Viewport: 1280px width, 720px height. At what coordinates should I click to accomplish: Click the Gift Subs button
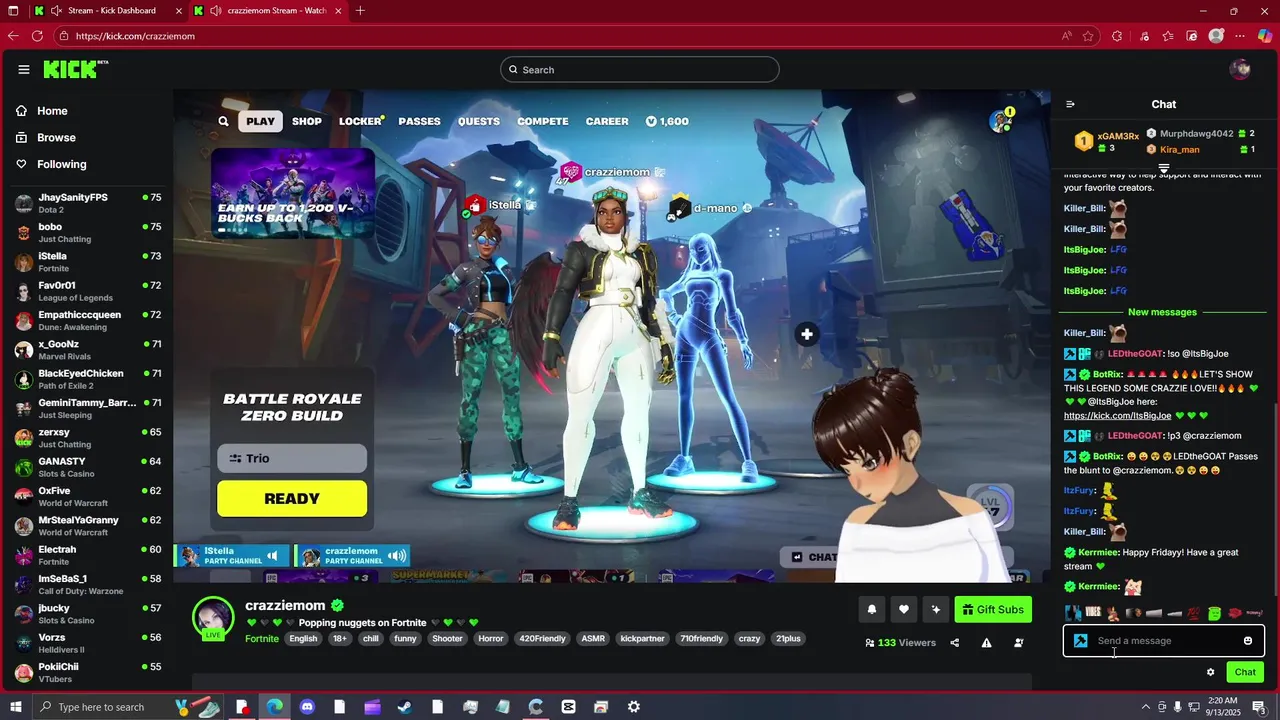click(x=993, y=609)
